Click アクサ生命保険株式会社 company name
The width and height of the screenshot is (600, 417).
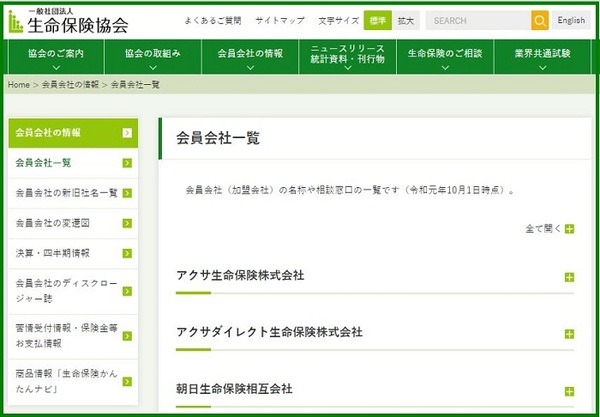pos(240,275)
